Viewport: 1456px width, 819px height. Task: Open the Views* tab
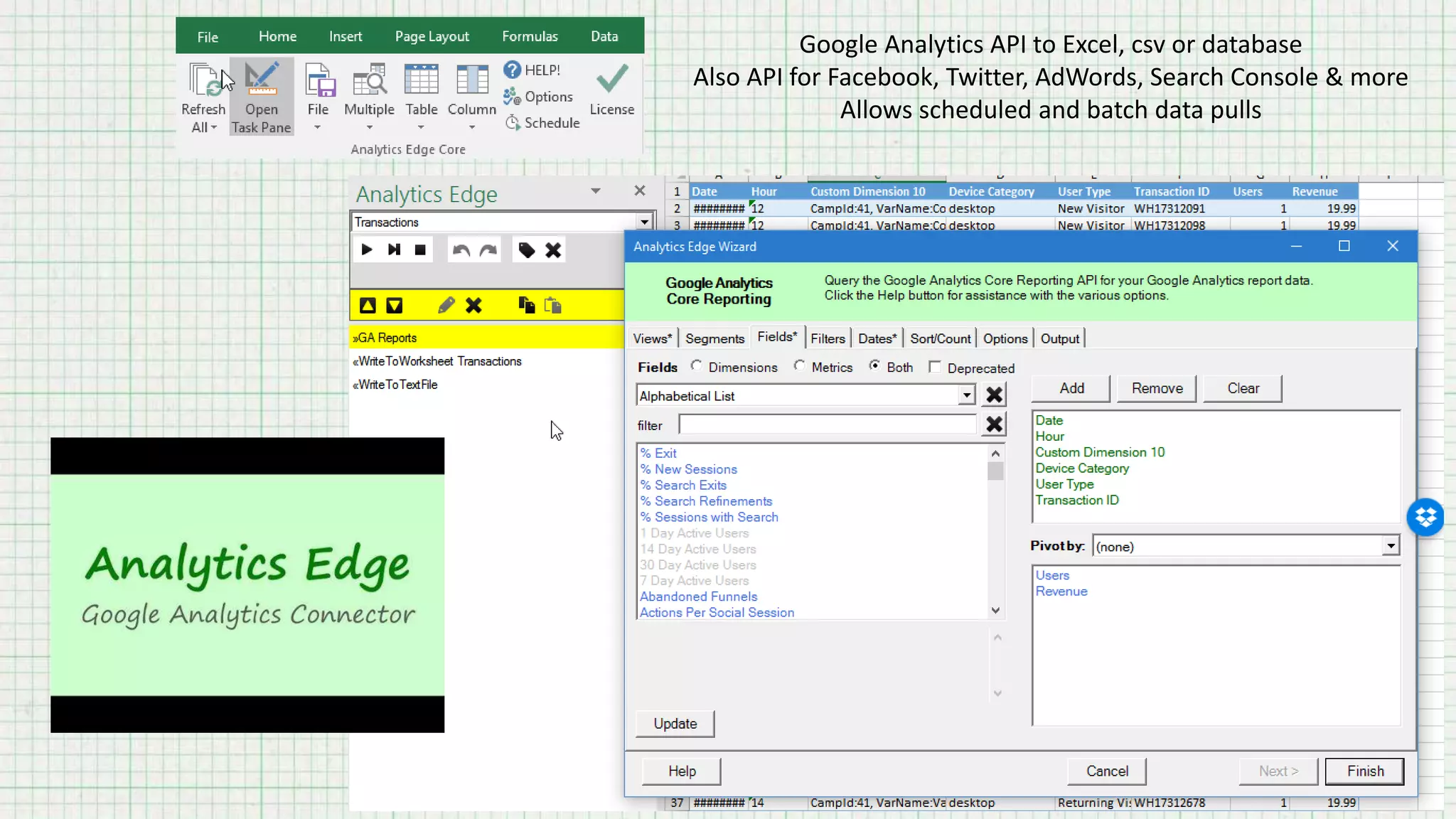653,338
